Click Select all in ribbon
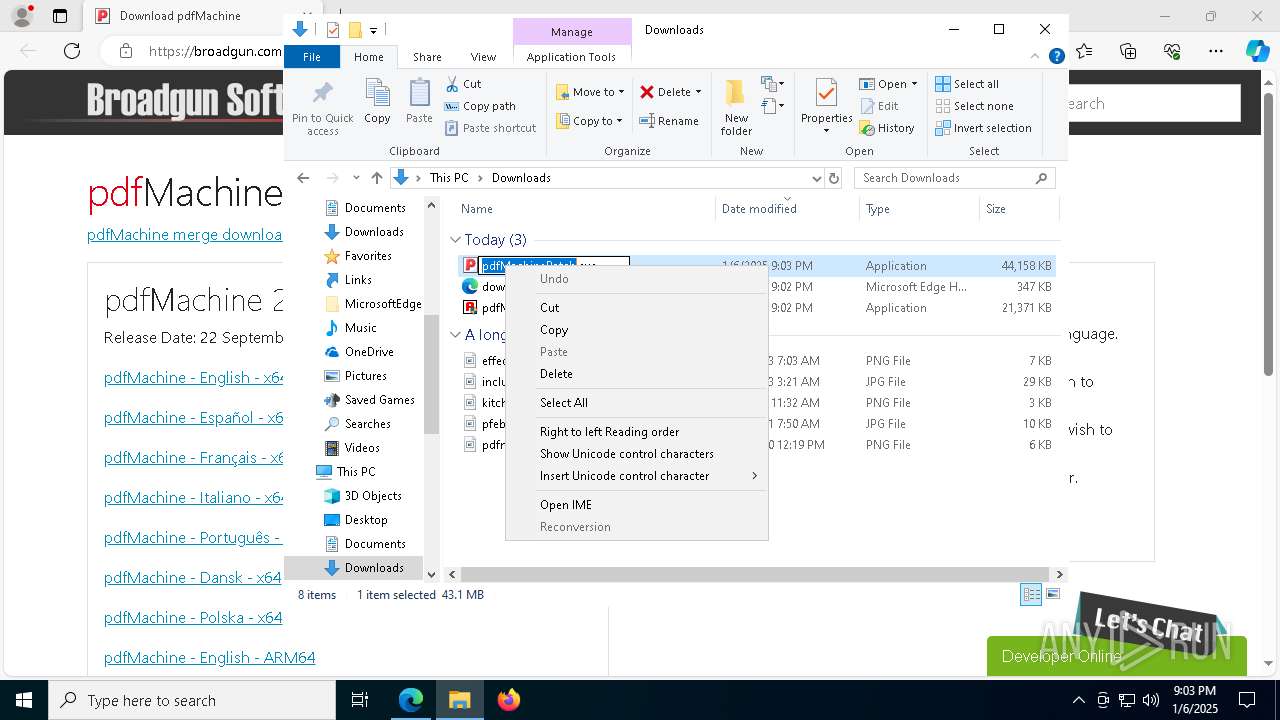The width and height of the screenshot is (1280, 720). (967, 84)
